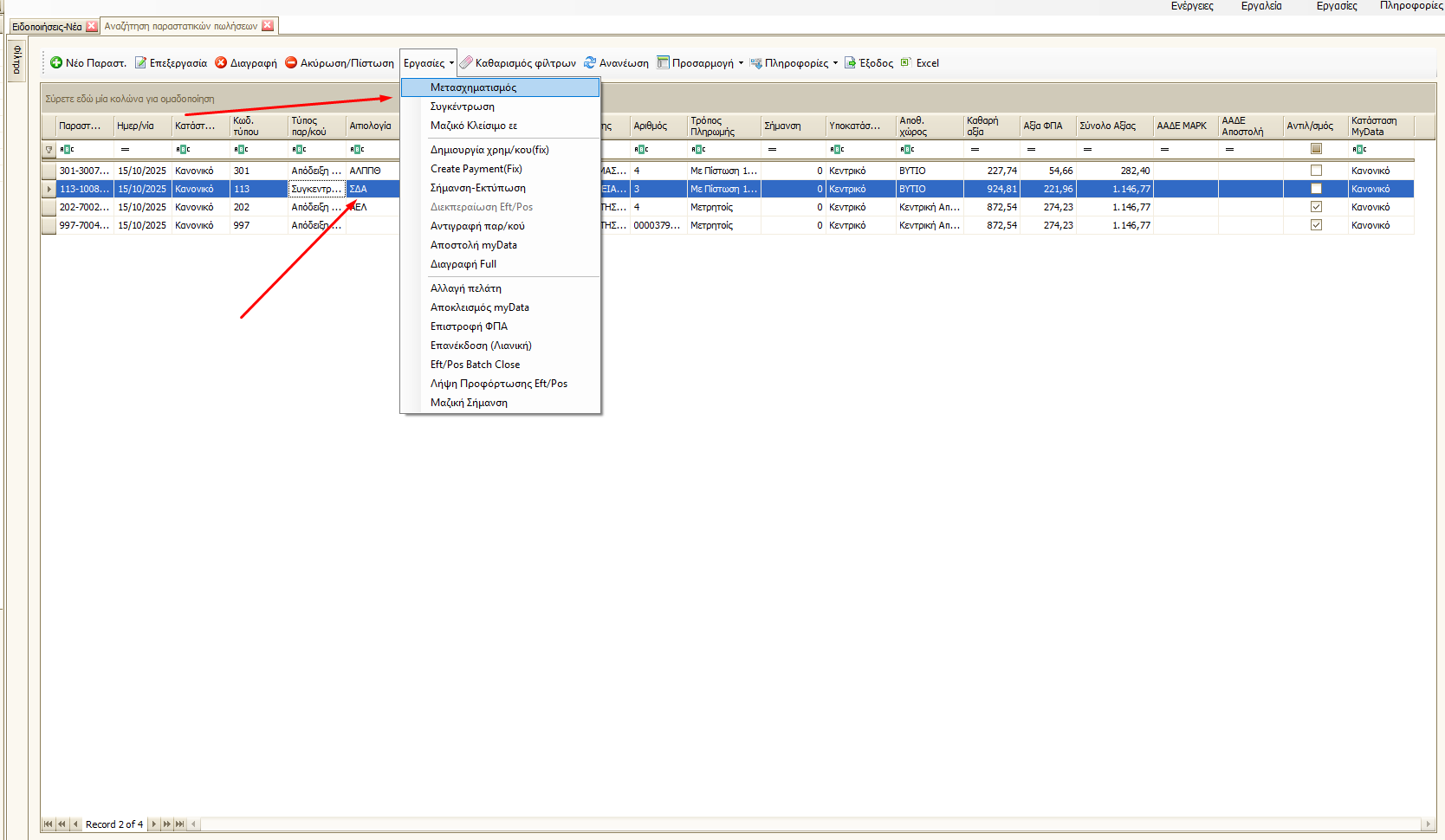Click the Επεξεργασία edit icon

point(140,62)
